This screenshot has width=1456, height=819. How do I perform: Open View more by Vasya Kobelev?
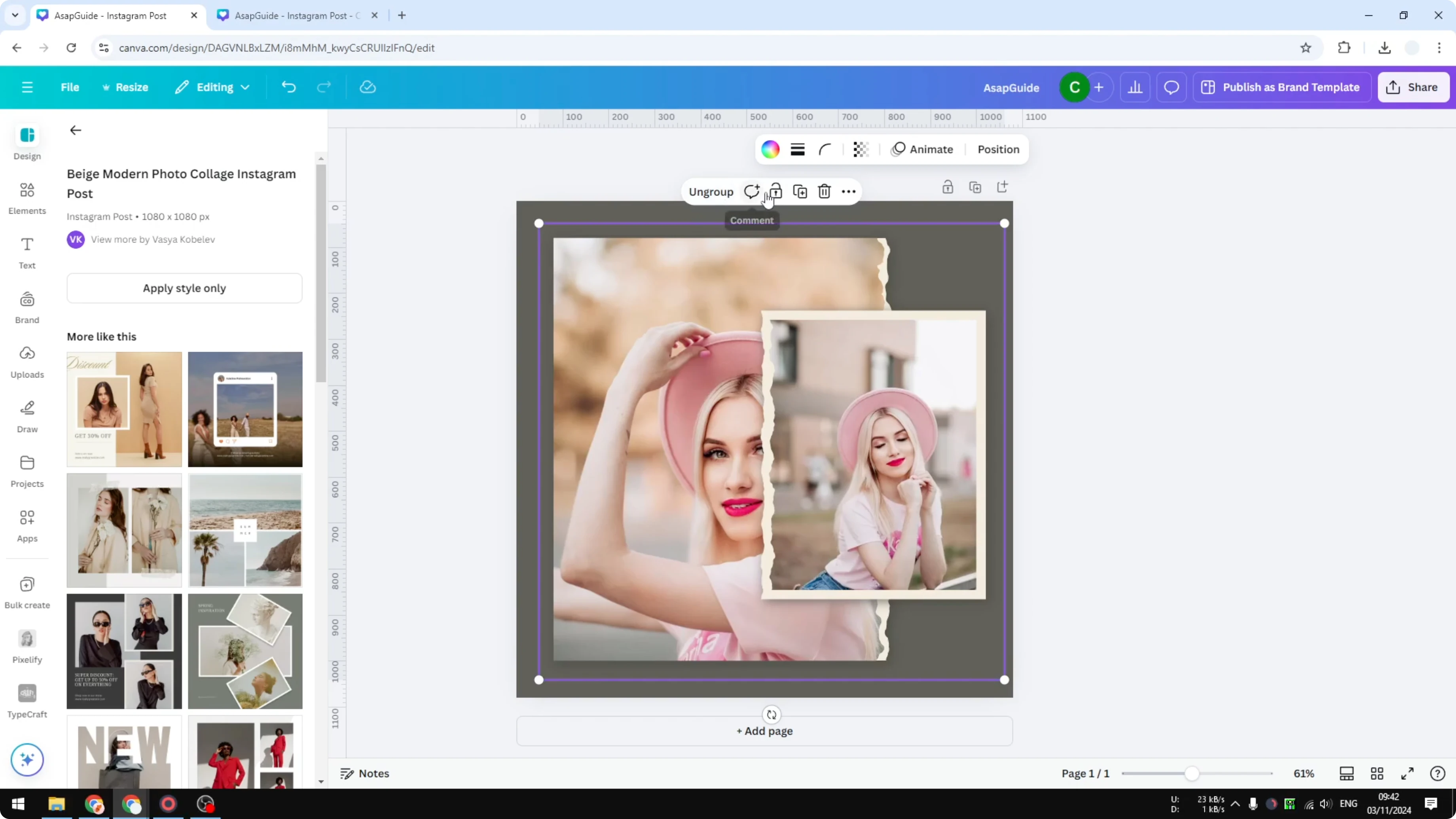pos(153,239)
